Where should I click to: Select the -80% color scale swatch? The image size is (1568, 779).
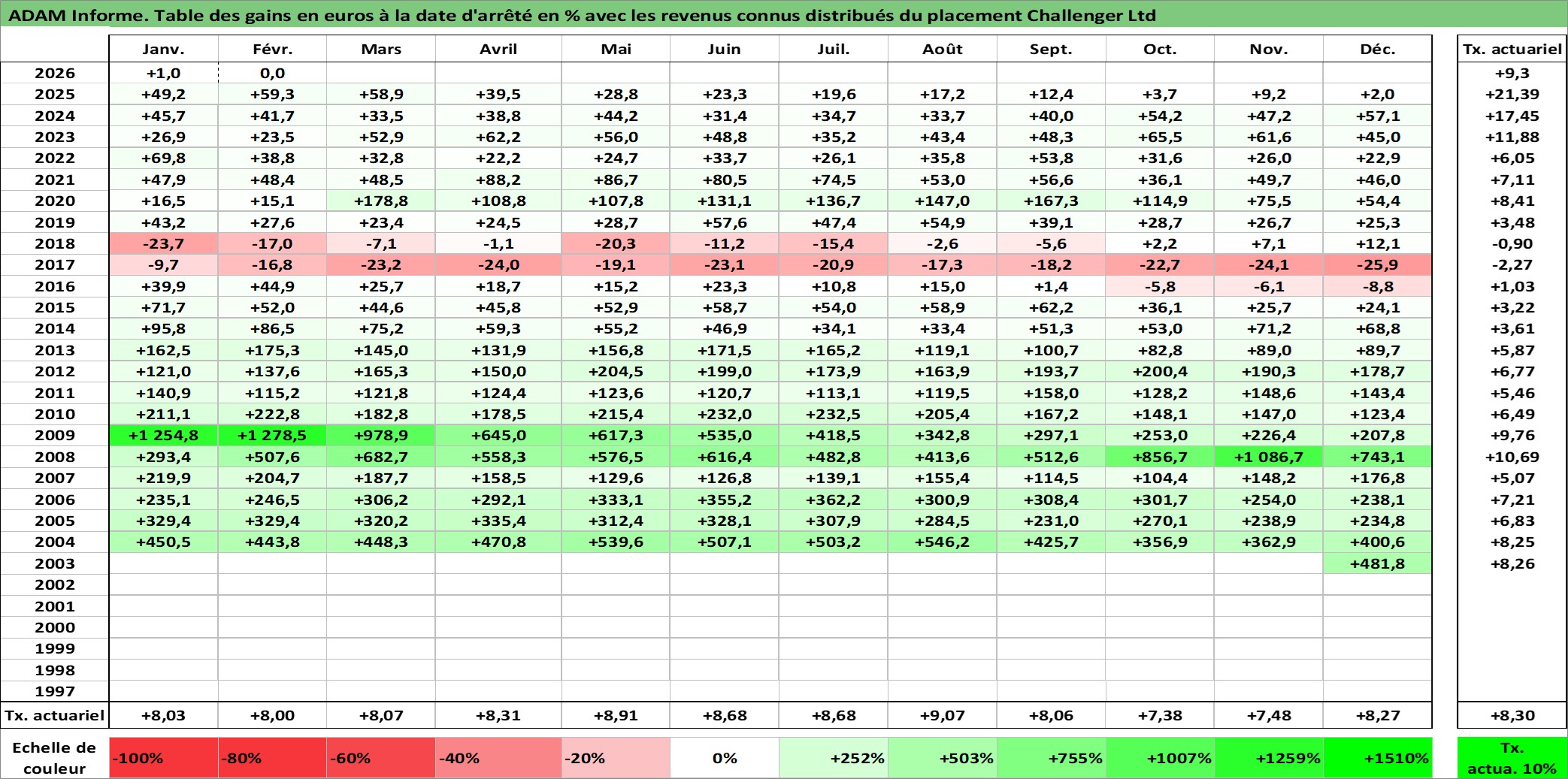pyautogui.click(x=272, y=758)
